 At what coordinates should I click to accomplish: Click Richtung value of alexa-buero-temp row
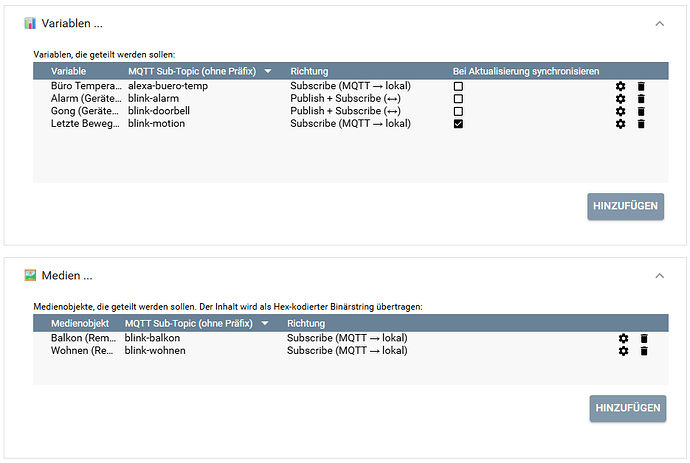click(x=350, y=86)
